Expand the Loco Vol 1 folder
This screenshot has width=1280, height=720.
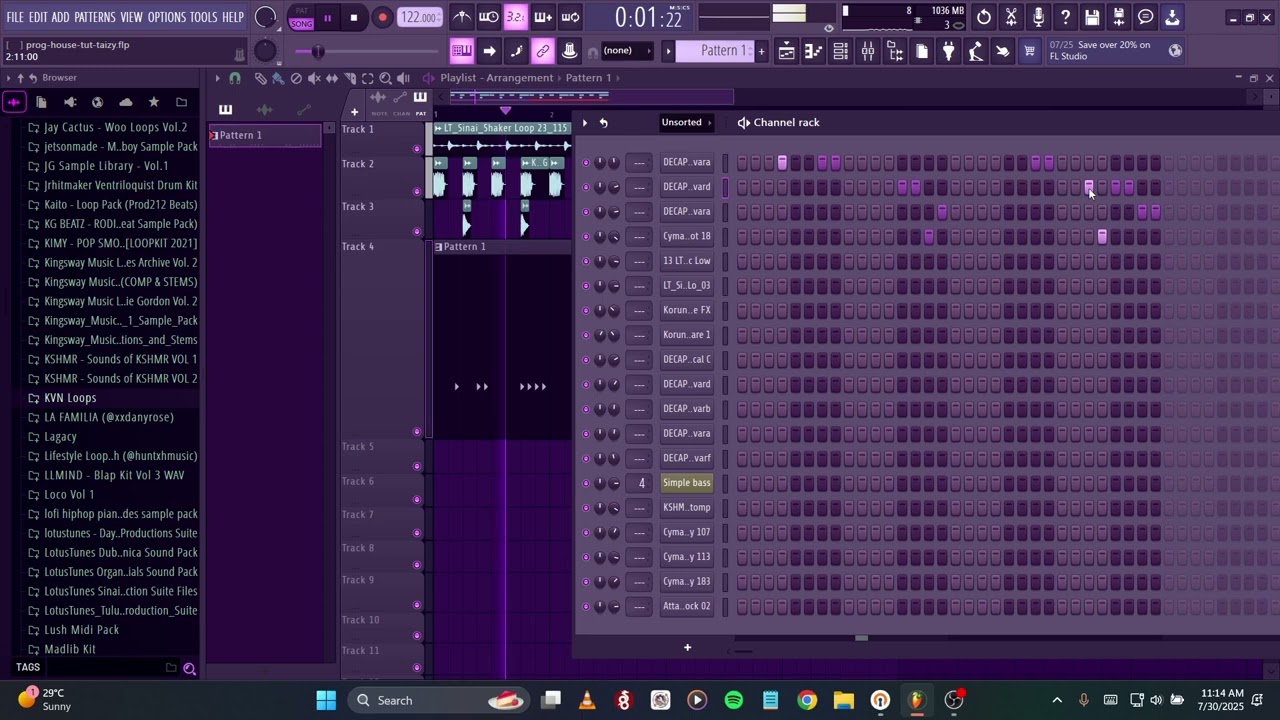tap(69, 494)
